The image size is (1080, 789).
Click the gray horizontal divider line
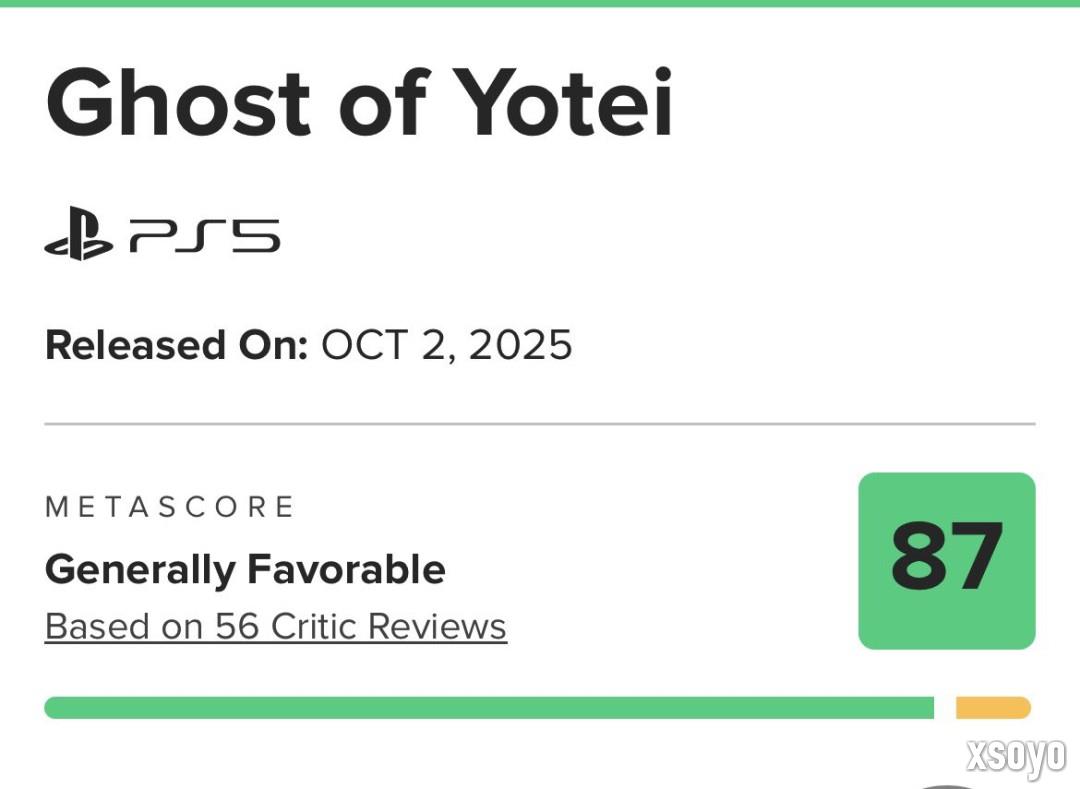[x=540, y=424]
